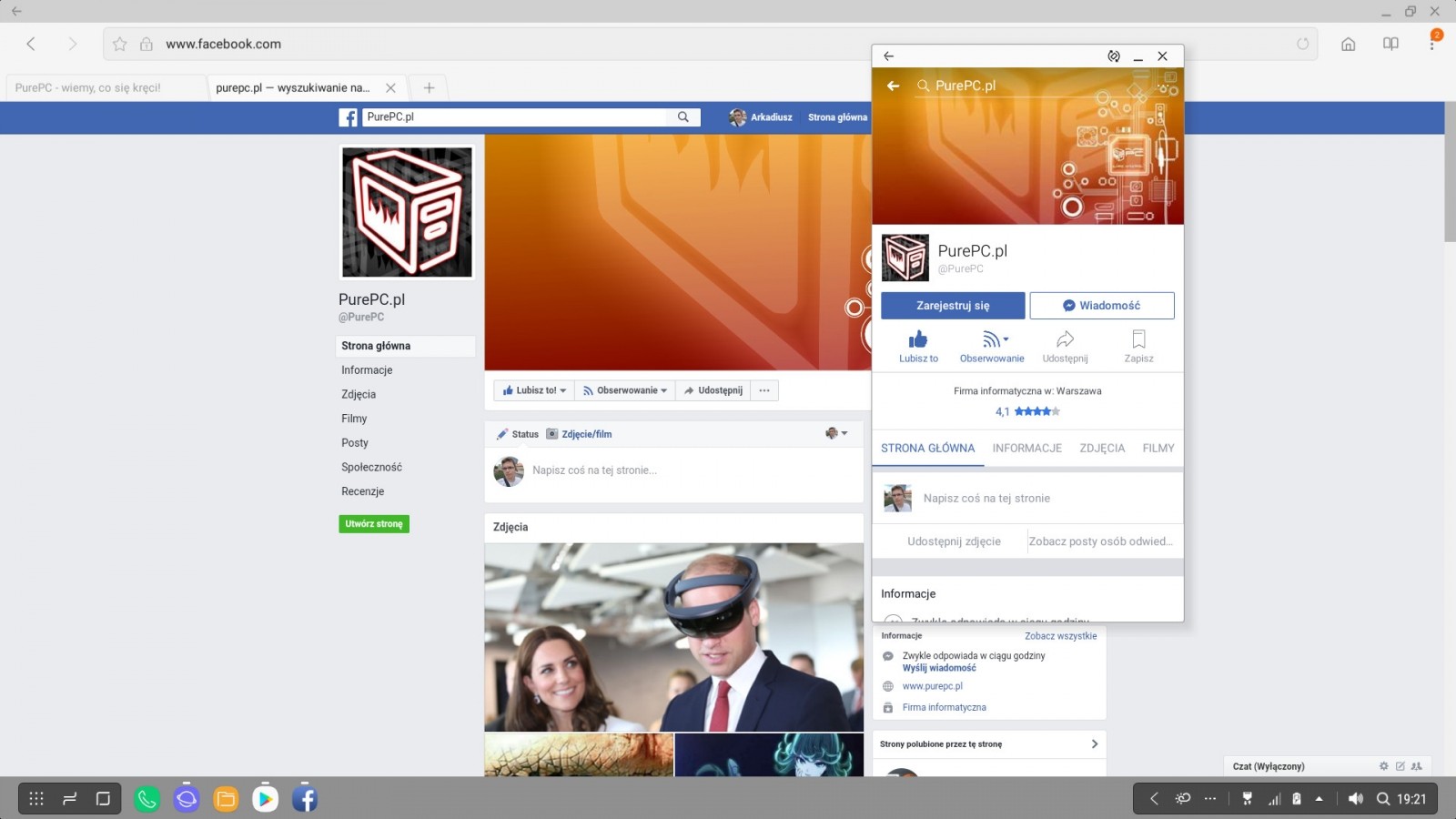Click the 'Zapisz' bookmark icon in popup
Viewport: 1456px width, 819px height.
tap(1138, 340)
